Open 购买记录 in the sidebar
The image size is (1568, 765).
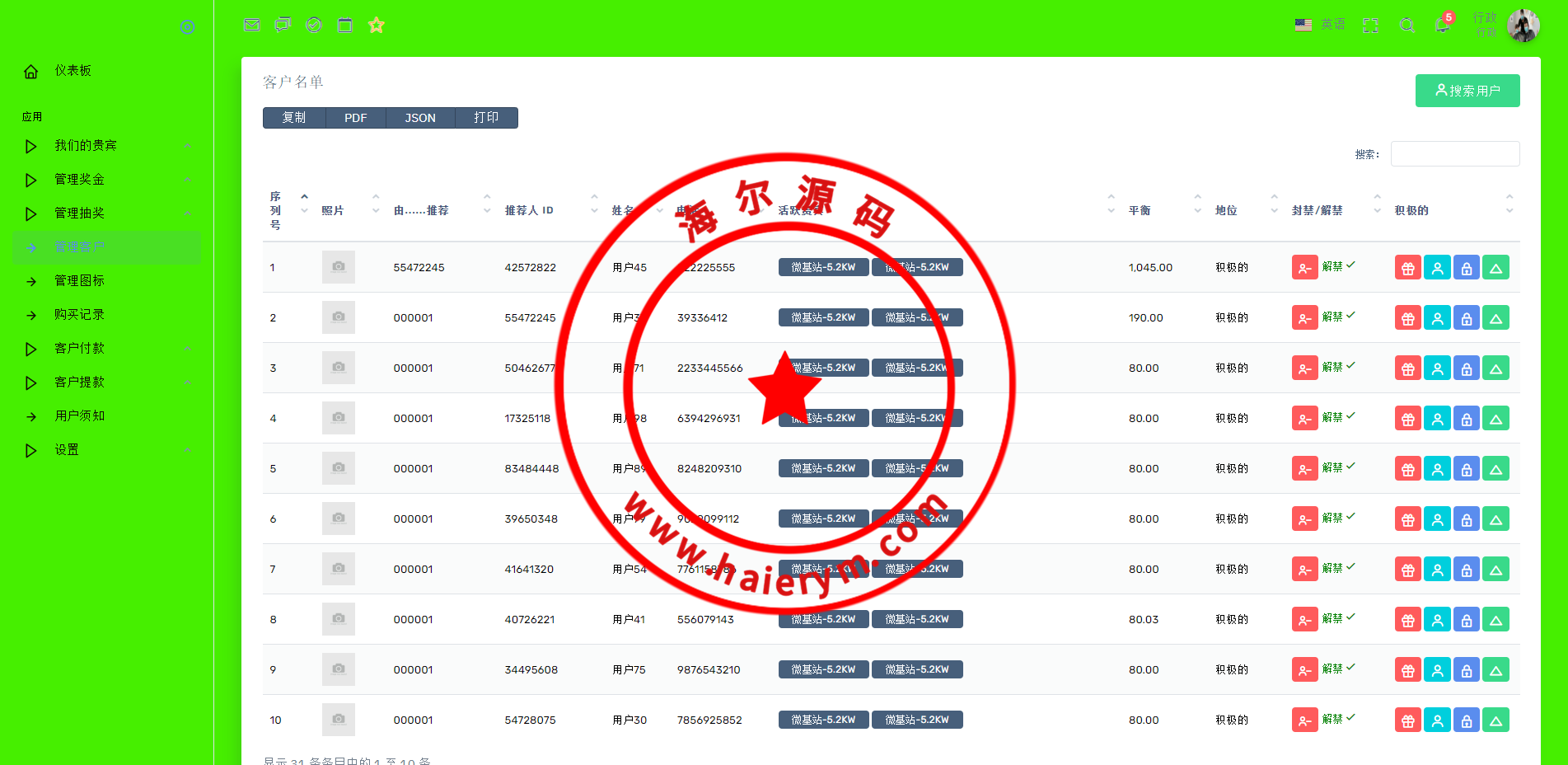tap(79, 315)
